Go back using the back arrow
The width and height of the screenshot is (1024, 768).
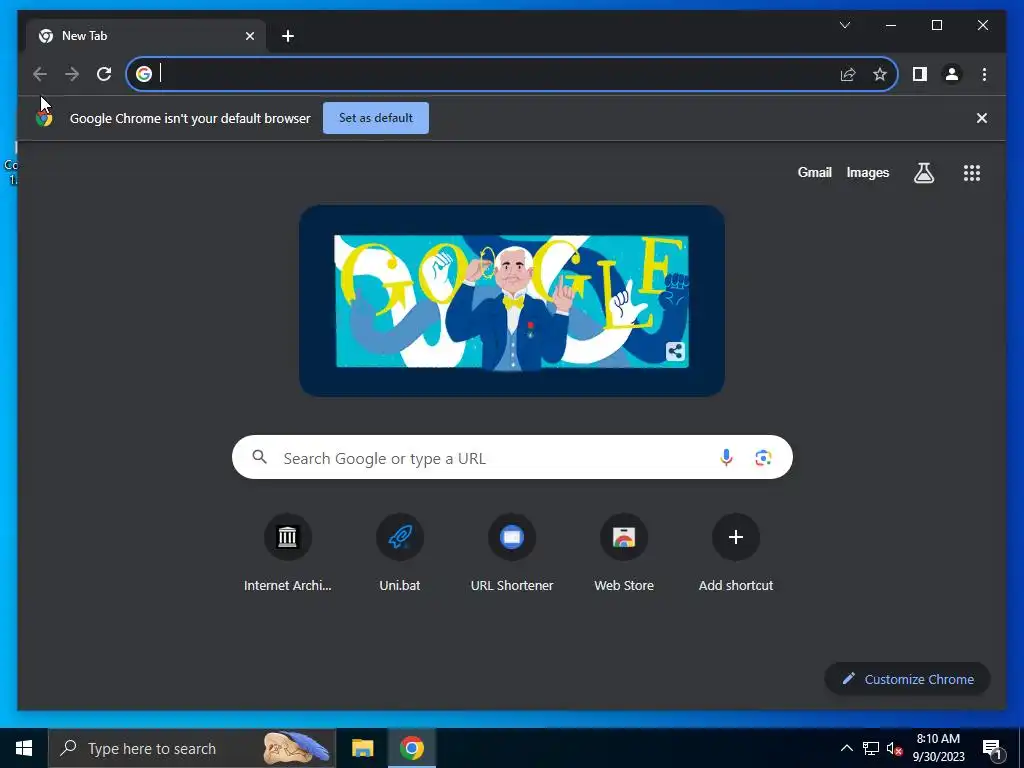(40, 74)
